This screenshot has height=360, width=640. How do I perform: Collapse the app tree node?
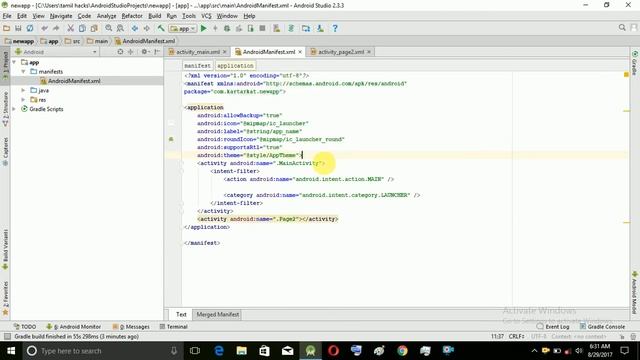14,62
